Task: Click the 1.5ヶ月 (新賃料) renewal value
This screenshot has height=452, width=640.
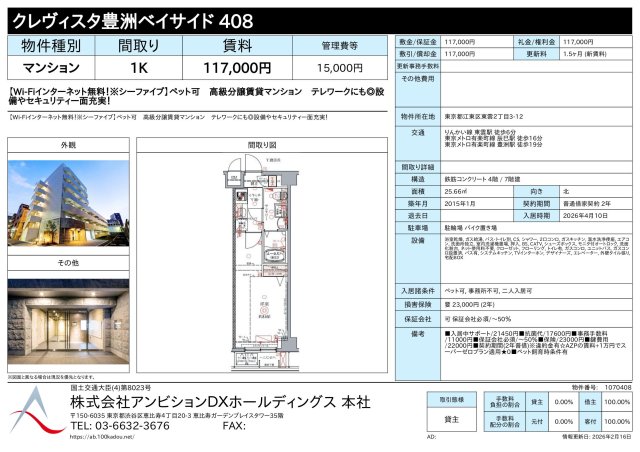Action: click(x=584, y=54)
